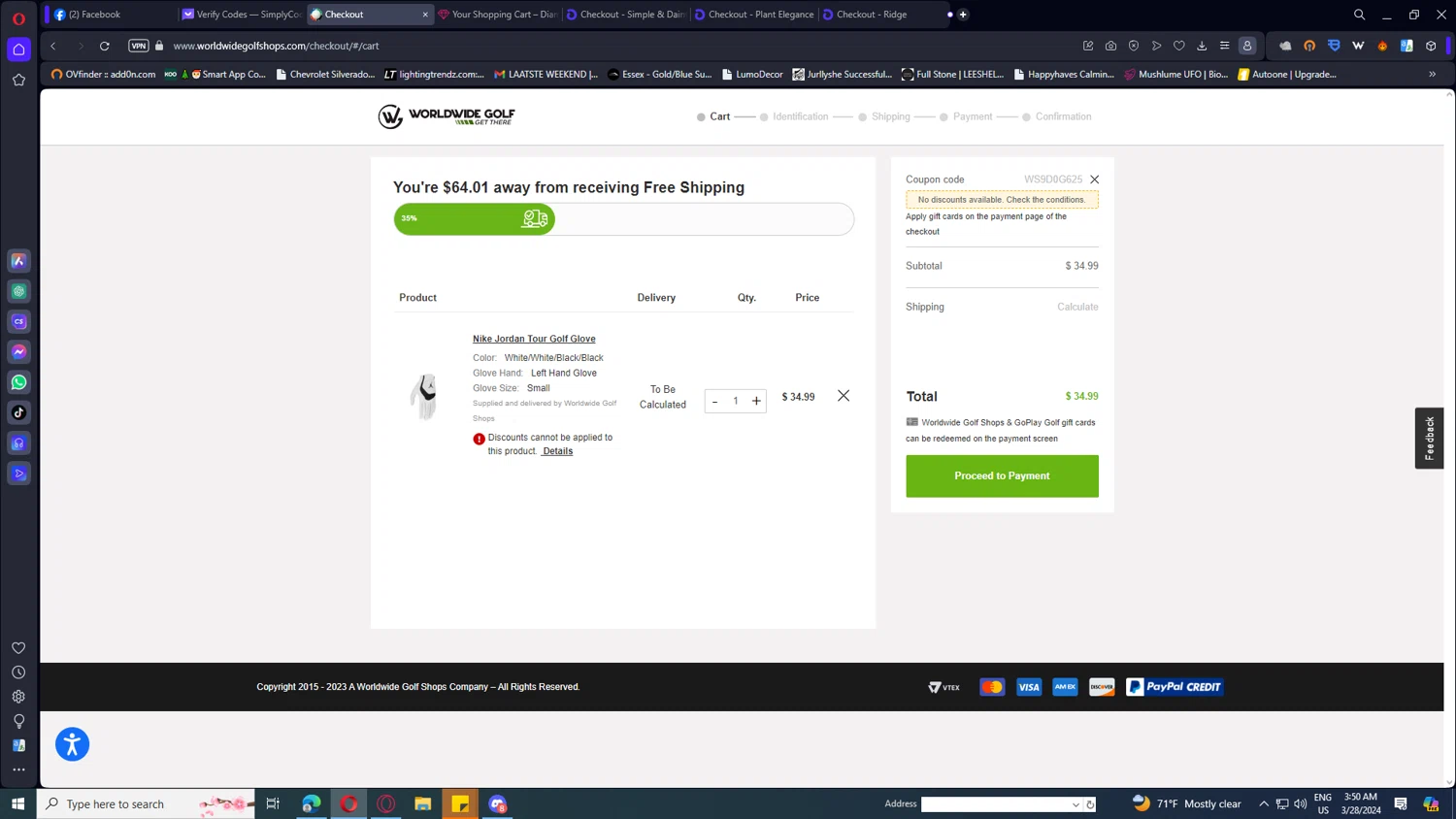The width and height of the screenshot is (1456, 819).
Task: Show hidden system tray icons
Action: 1264,803
